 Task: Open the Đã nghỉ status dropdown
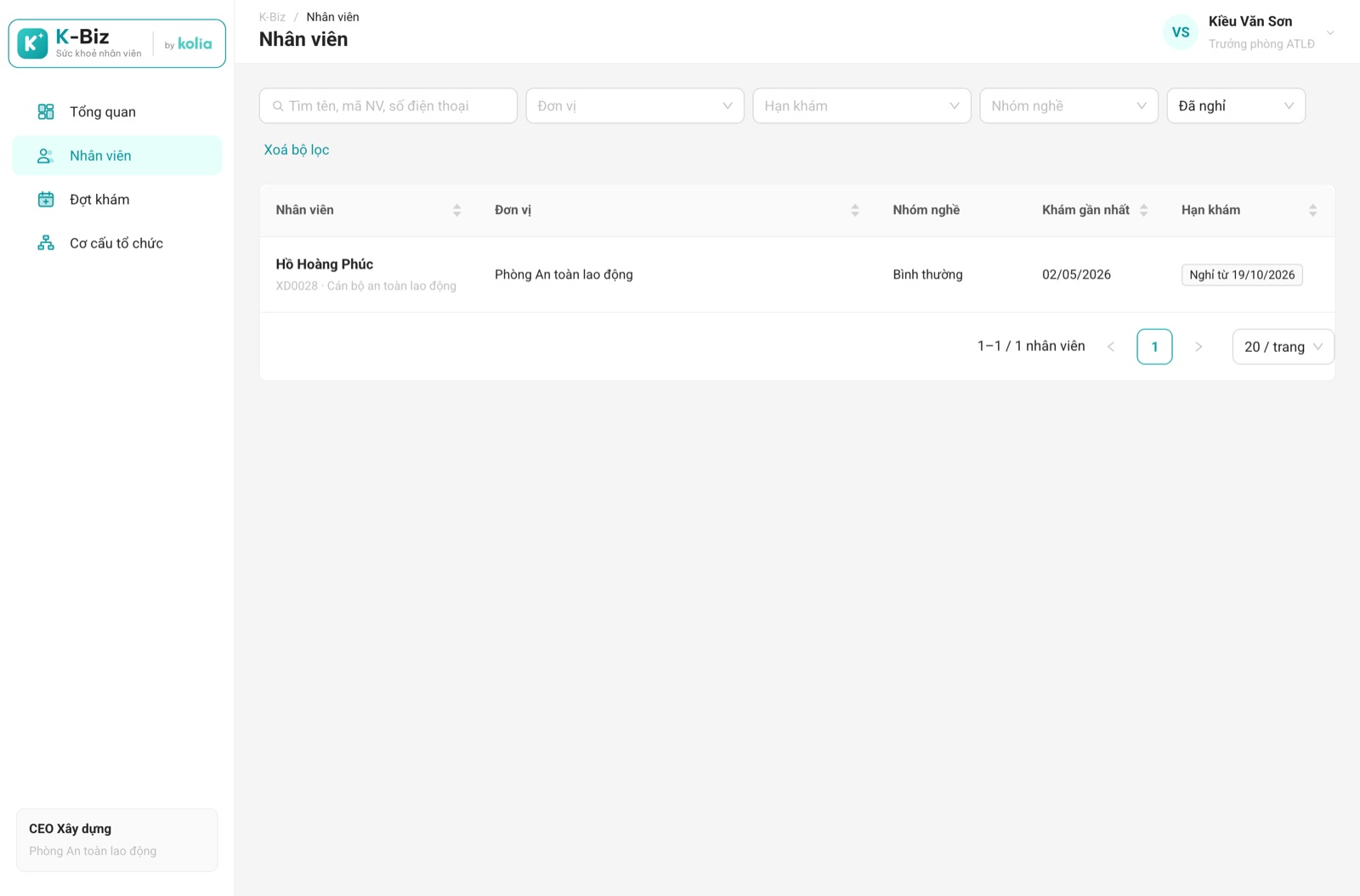tap(1236, 106)
